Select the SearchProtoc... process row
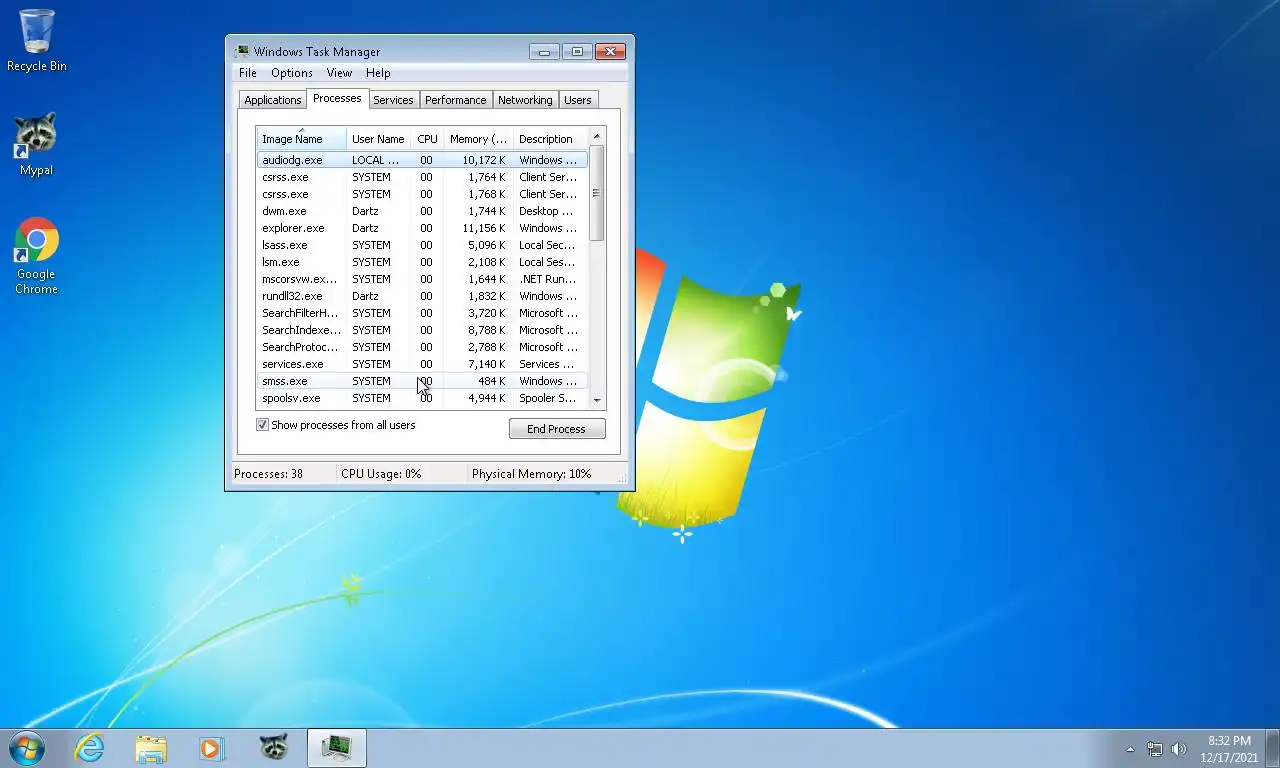The width and height of the screenshot is (1280, 768). [x=422, y=347]
